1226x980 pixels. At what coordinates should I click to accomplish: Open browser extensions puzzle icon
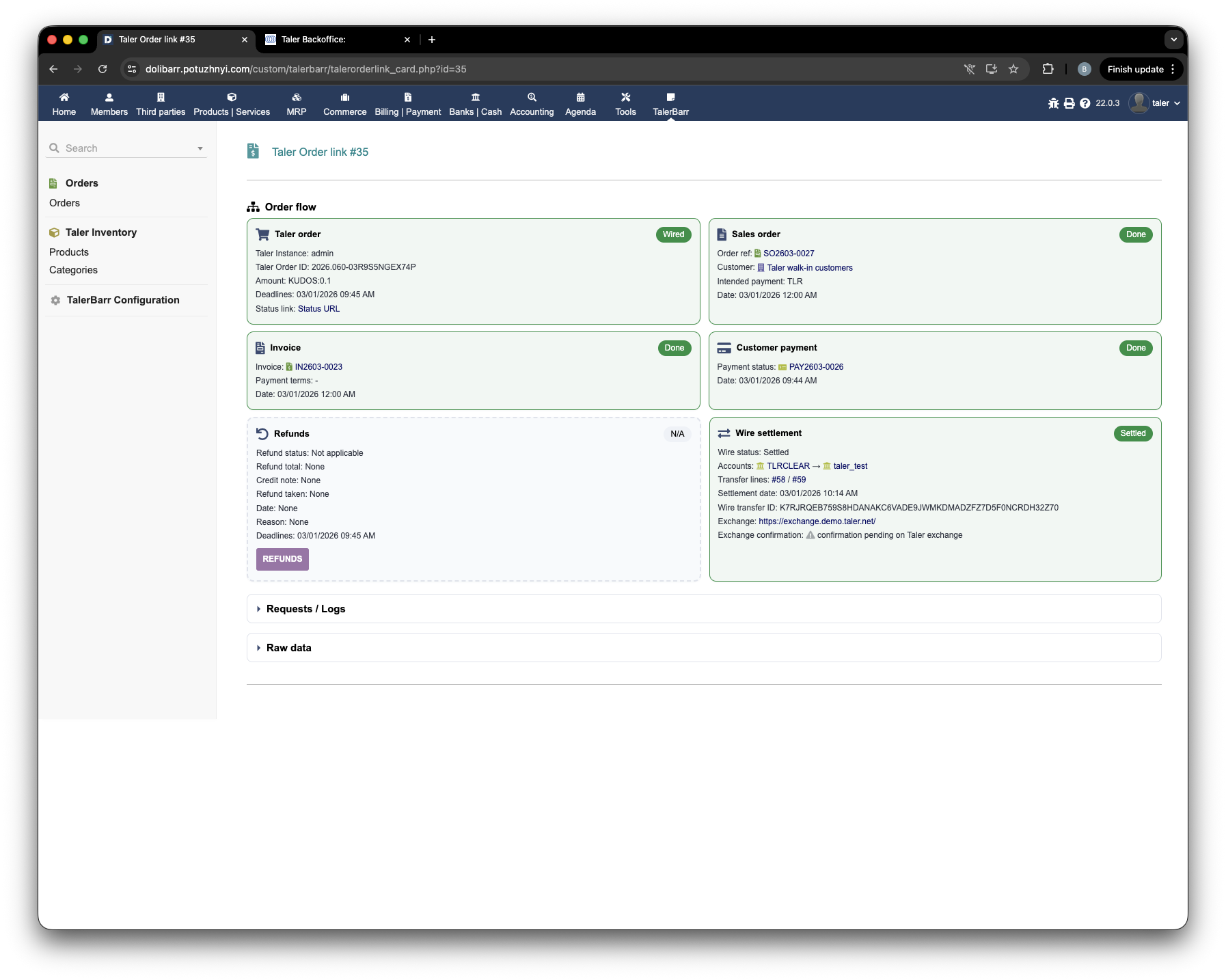pyautogui.click(x=1048, y=69)
